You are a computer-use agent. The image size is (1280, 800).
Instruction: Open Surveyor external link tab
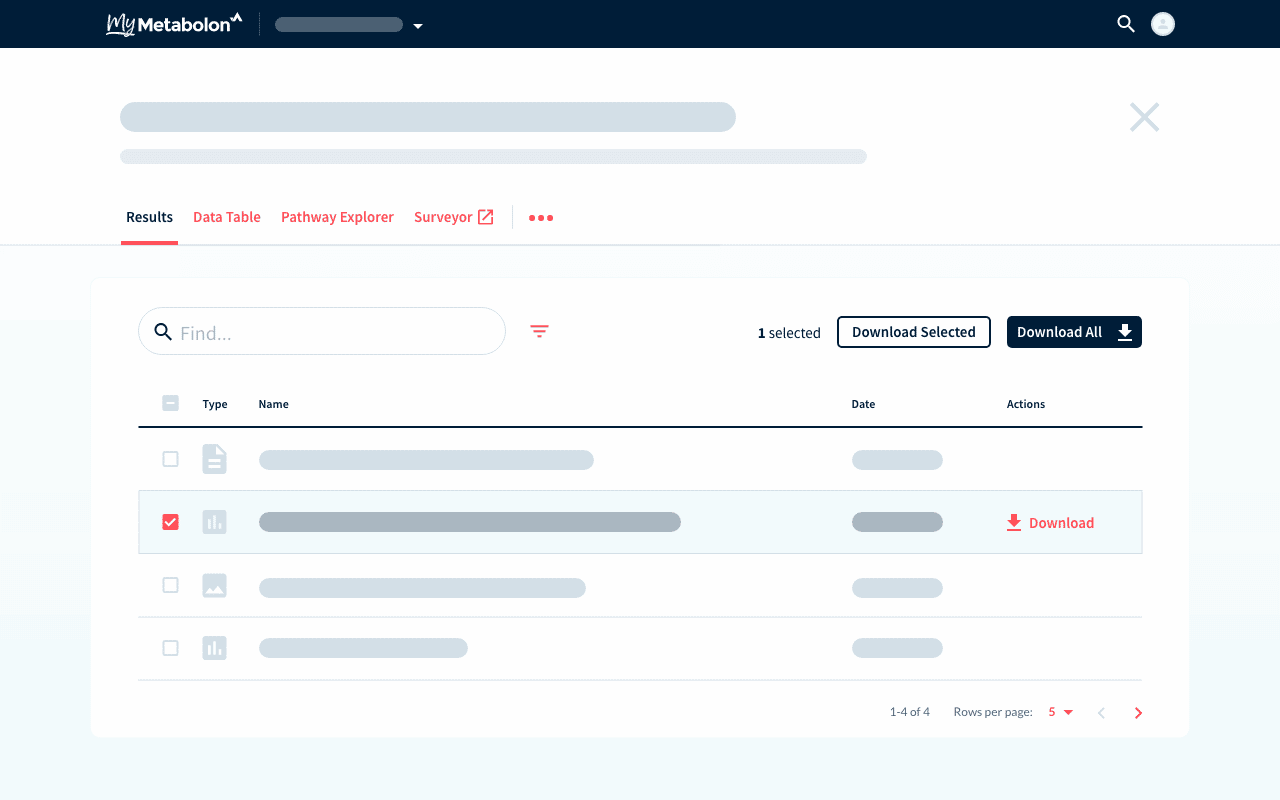453,217
